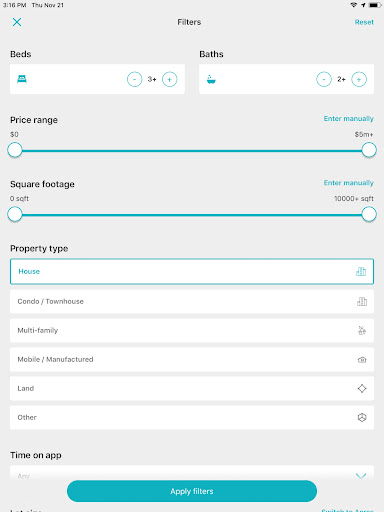
Task: Select the Other property cube icon
Action: coord(362,417)
